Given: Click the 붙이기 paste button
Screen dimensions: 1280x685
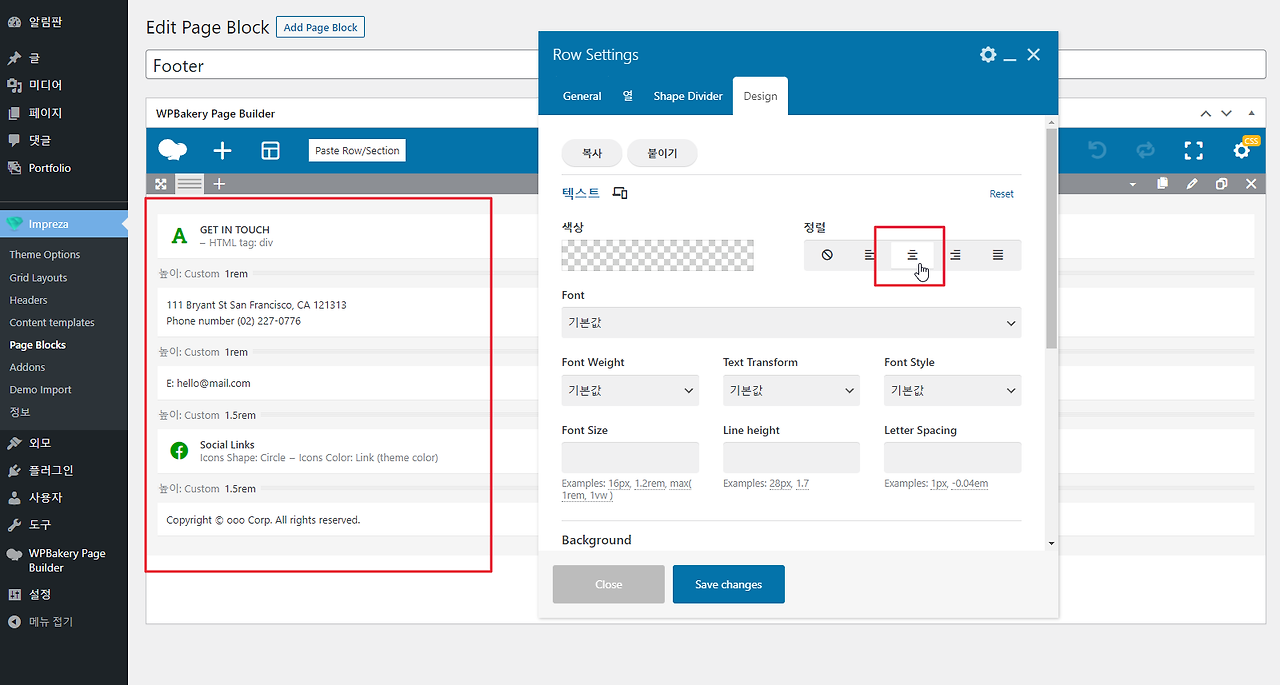Looking at the screenshot, I should coord(662,154).
